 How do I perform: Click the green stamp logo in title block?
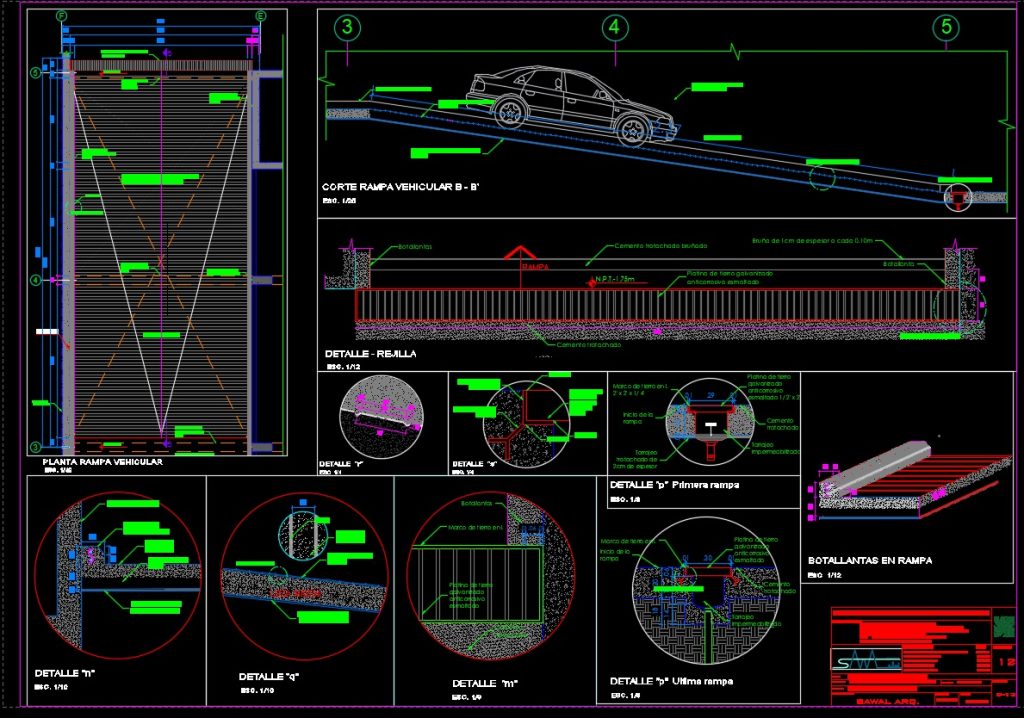(1003, 625)
